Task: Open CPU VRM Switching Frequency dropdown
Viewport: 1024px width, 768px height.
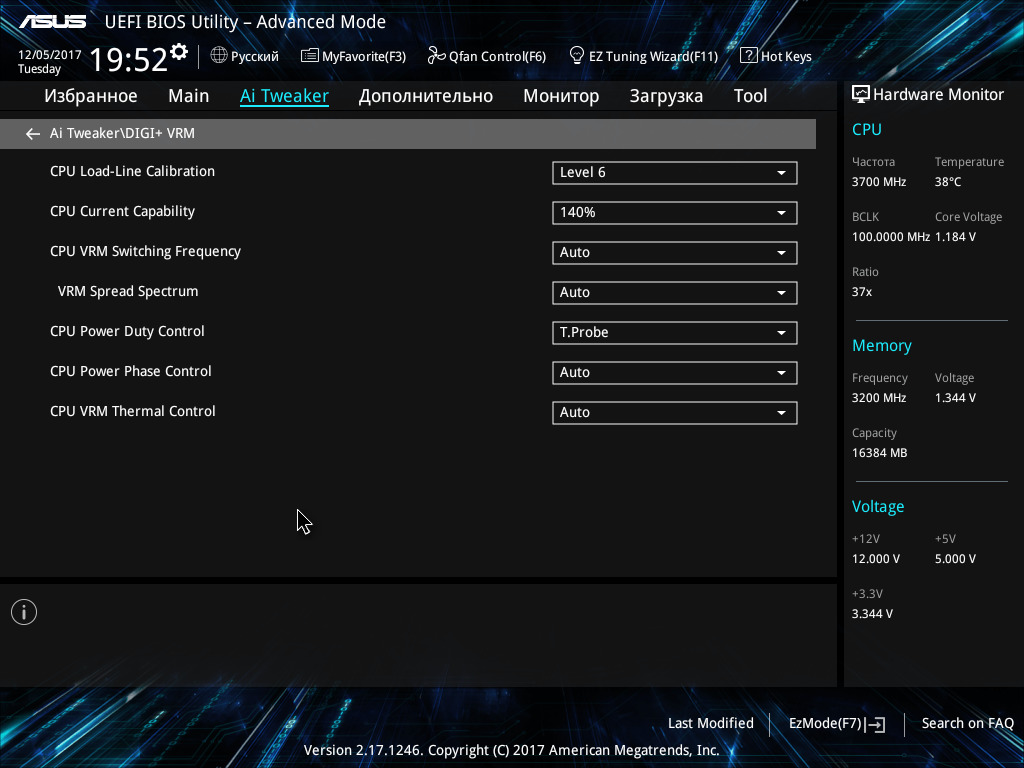Action: [x=675, y=253]
